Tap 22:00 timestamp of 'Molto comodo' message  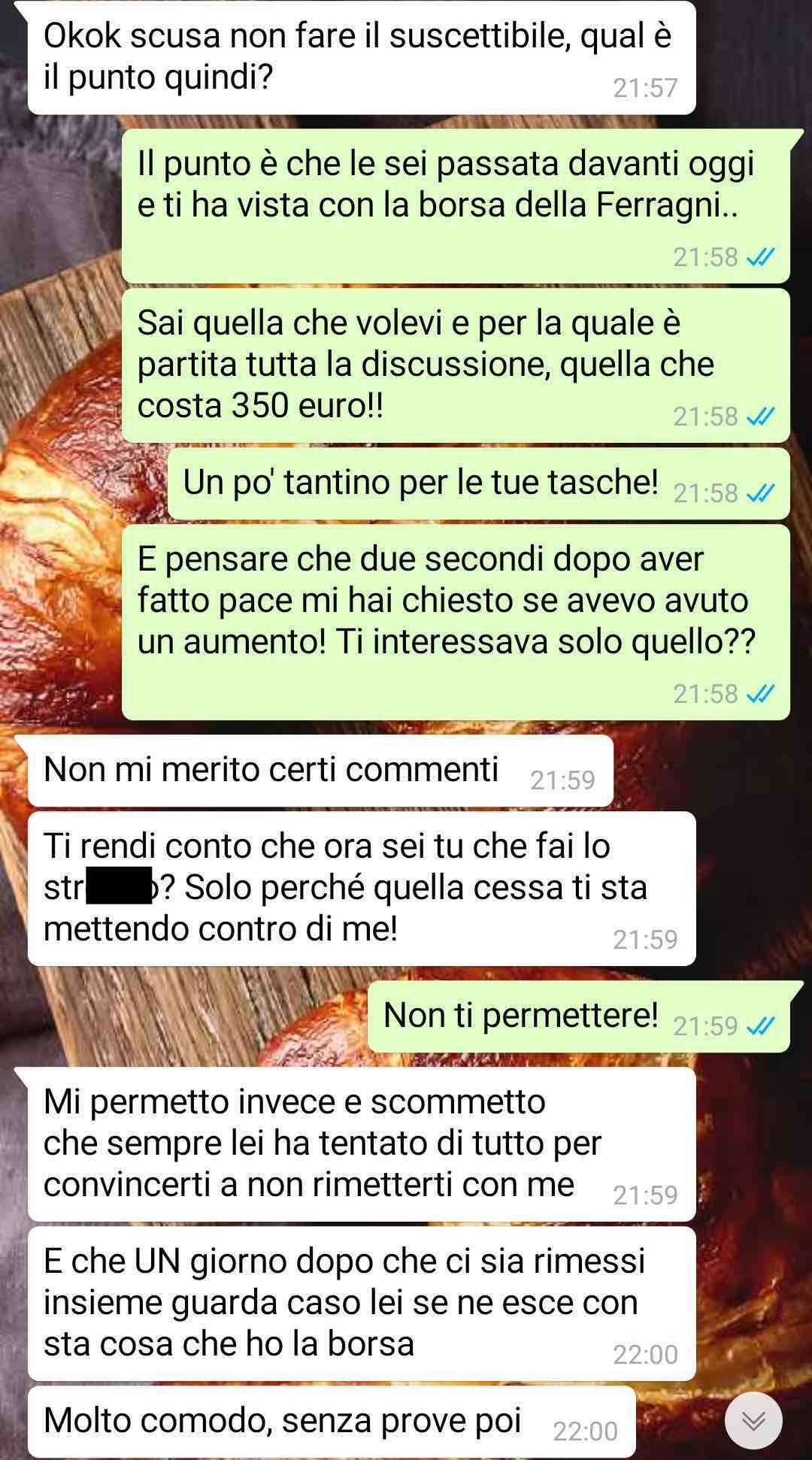pyautogui.click(x=585, y=1431)
